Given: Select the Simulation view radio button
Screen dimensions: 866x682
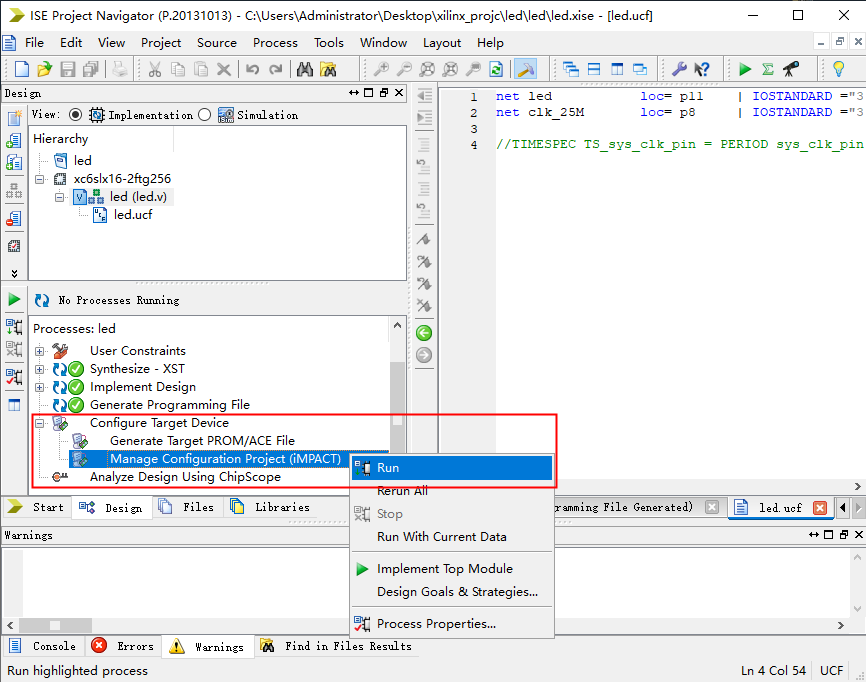Looking at the screenshot, I should point(205,115).
